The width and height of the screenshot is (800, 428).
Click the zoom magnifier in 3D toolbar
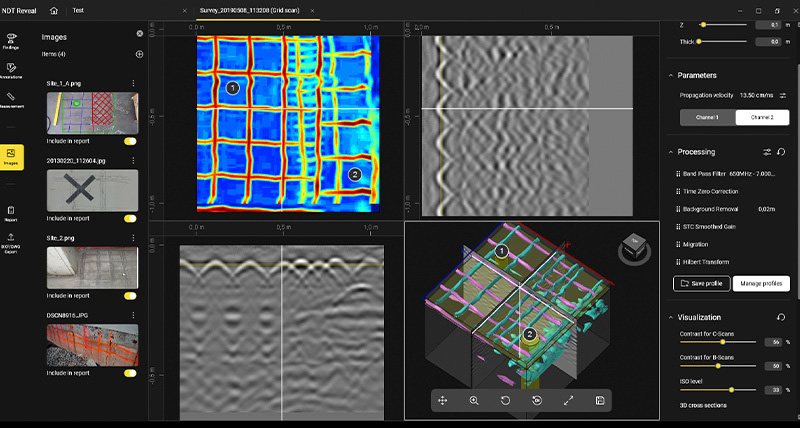(x=473, y=400)
